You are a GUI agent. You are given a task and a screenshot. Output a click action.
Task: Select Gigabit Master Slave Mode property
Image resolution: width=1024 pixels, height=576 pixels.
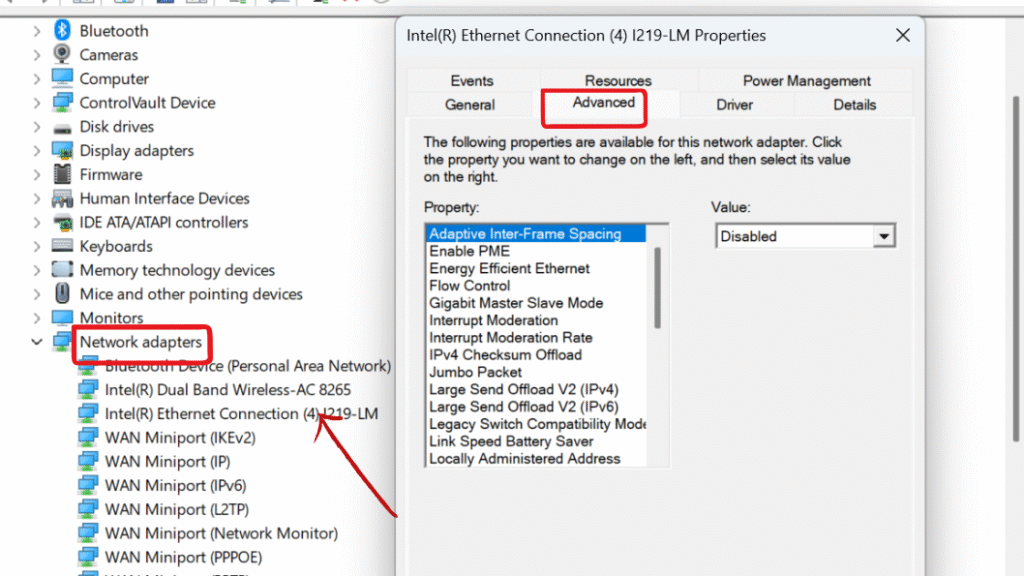pos(536,303)
